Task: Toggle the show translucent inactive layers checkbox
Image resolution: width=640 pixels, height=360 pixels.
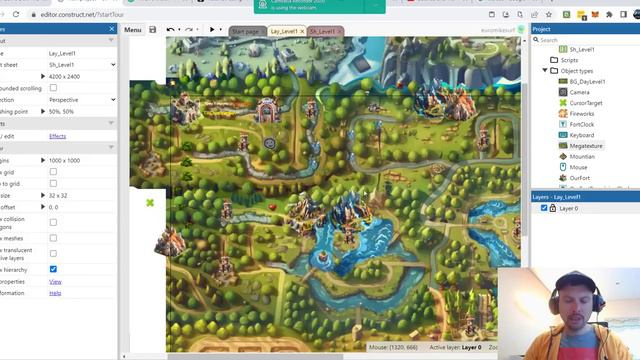Action: click(x=53, y=253)
